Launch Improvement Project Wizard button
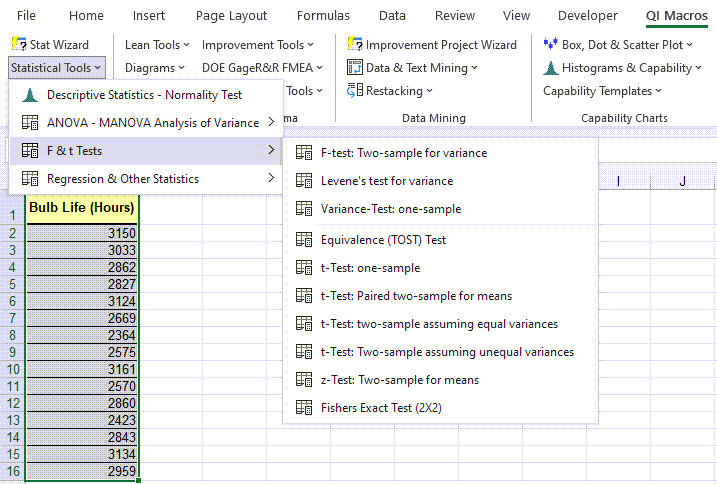This screenshot has height=484, width=717. 432,45
